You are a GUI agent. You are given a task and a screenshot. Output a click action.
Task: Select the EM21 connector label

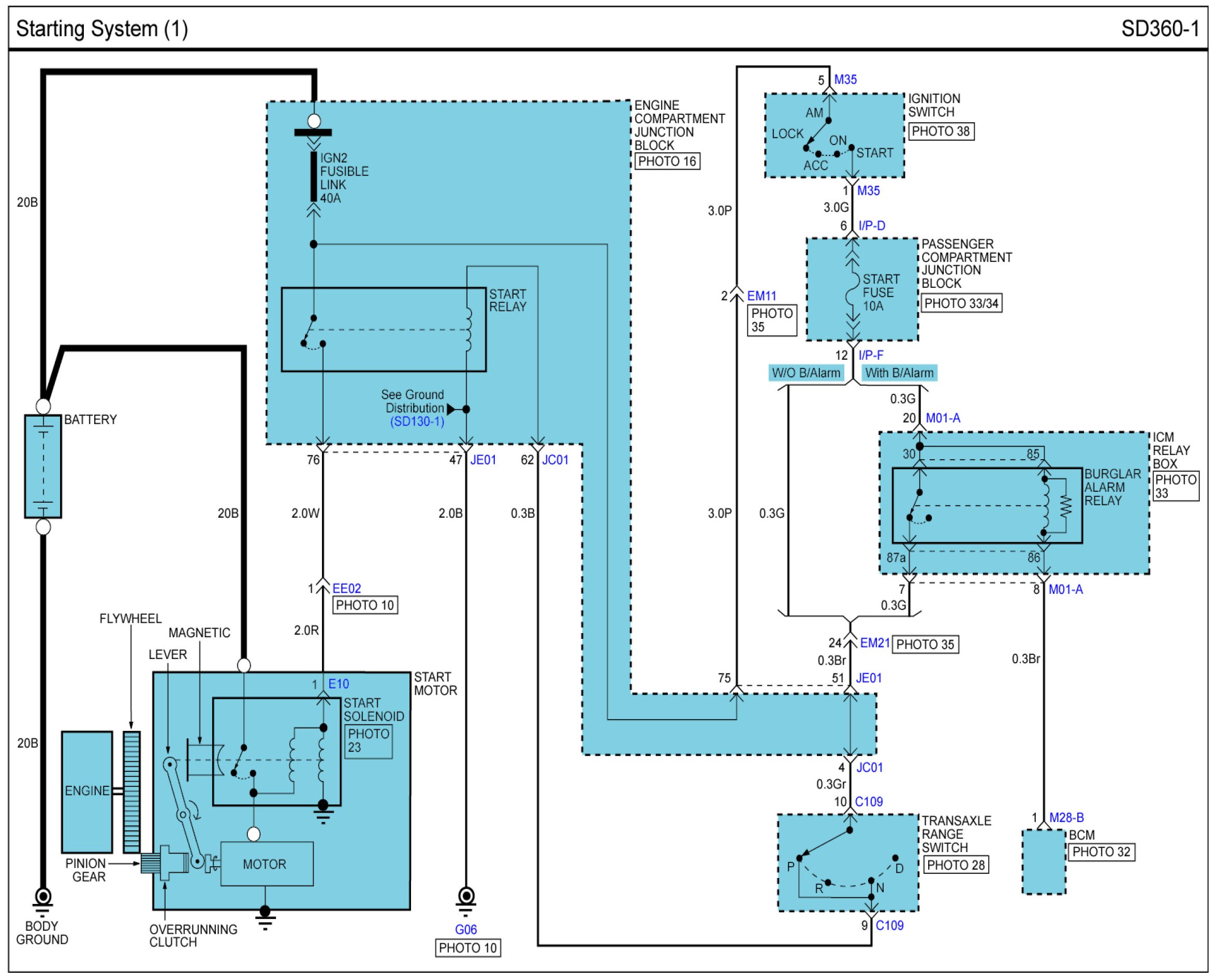point(874,643)
